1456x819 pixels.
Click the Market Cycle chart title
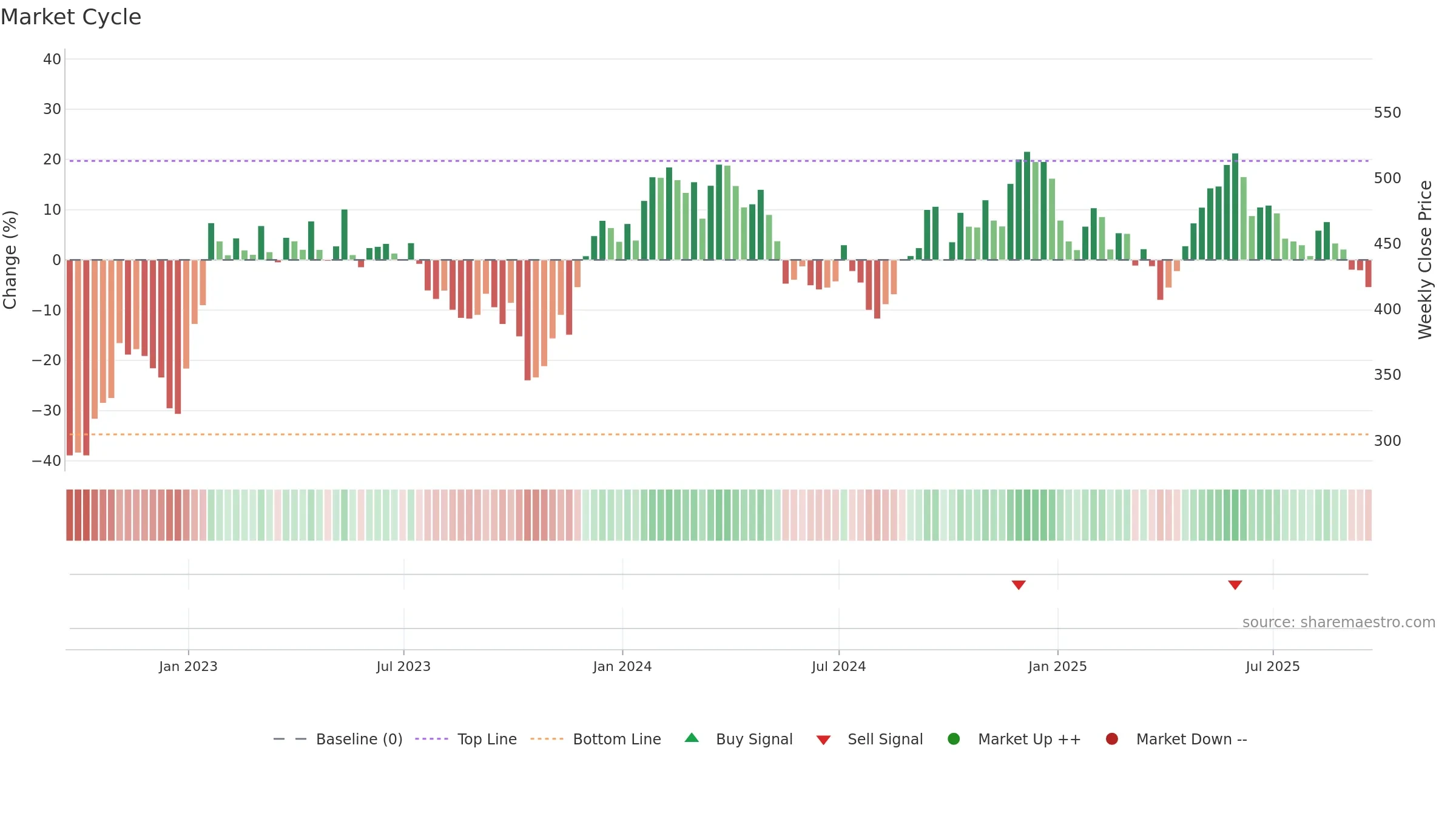click(71, 17)
